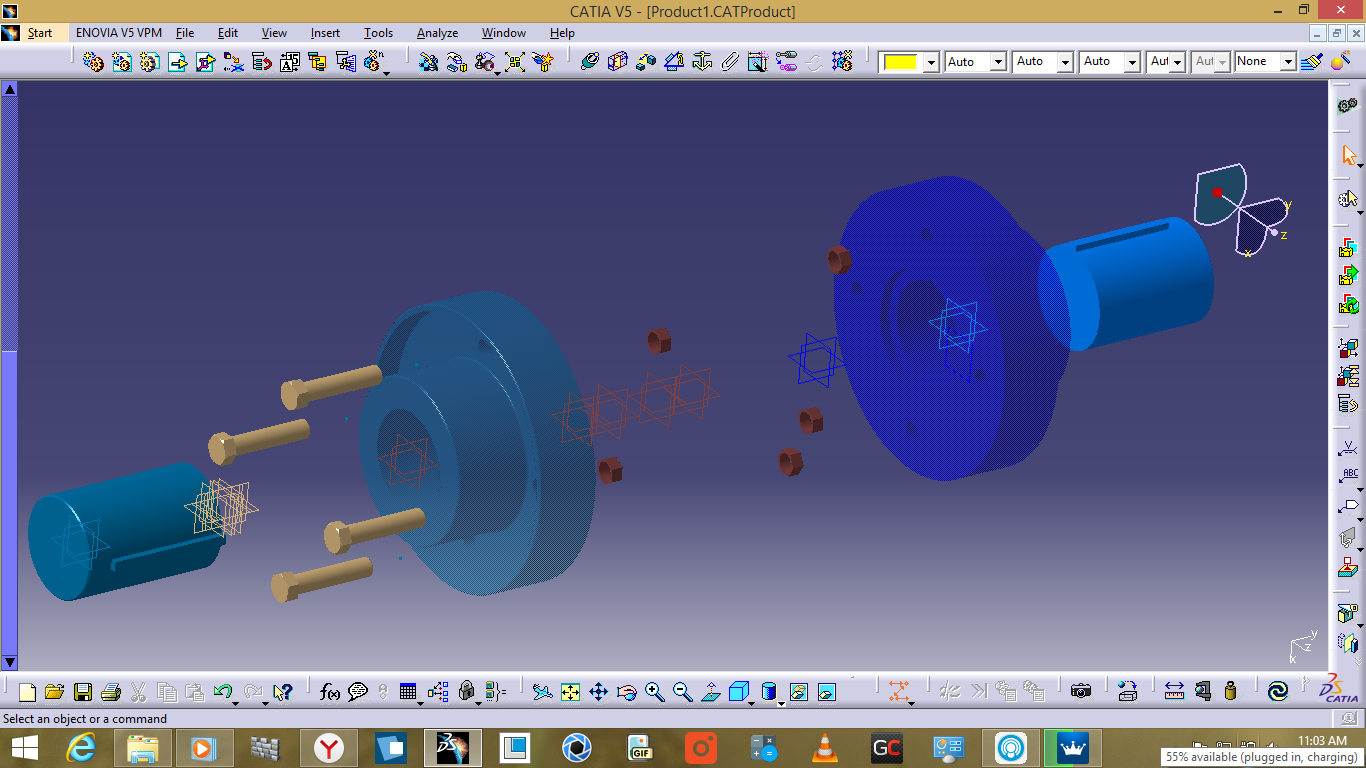Open the Edit menu
Viewport: 1366px width, 768px height.
pos(228,33)
